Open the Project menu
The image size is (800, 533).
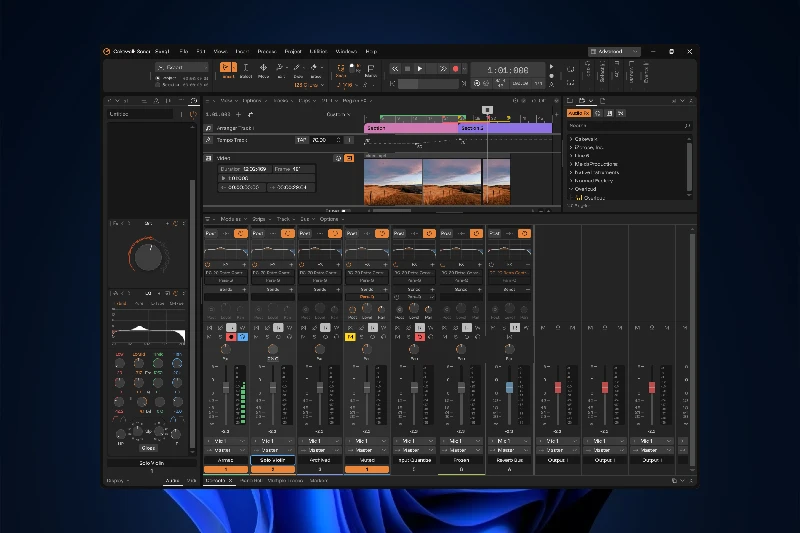coord(293,51)
